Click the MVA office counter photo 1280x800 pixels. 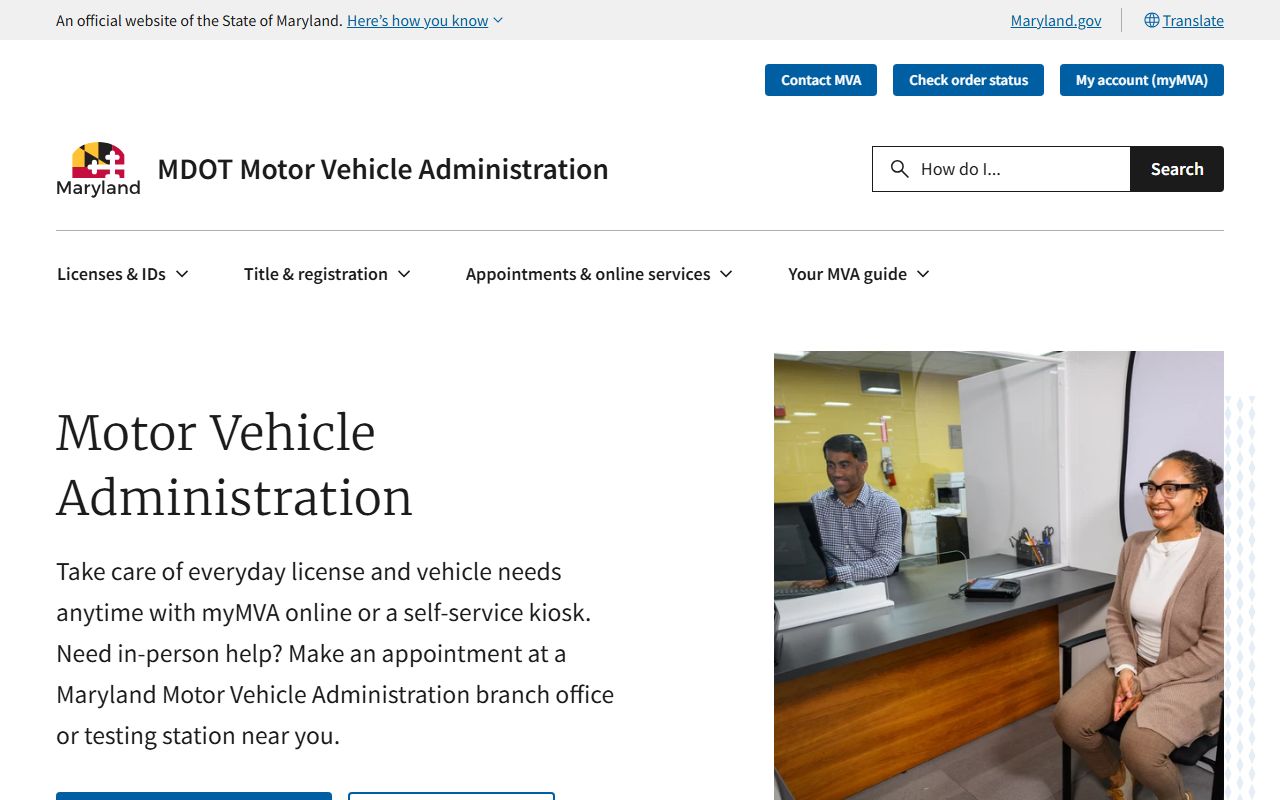click(999, 575)
